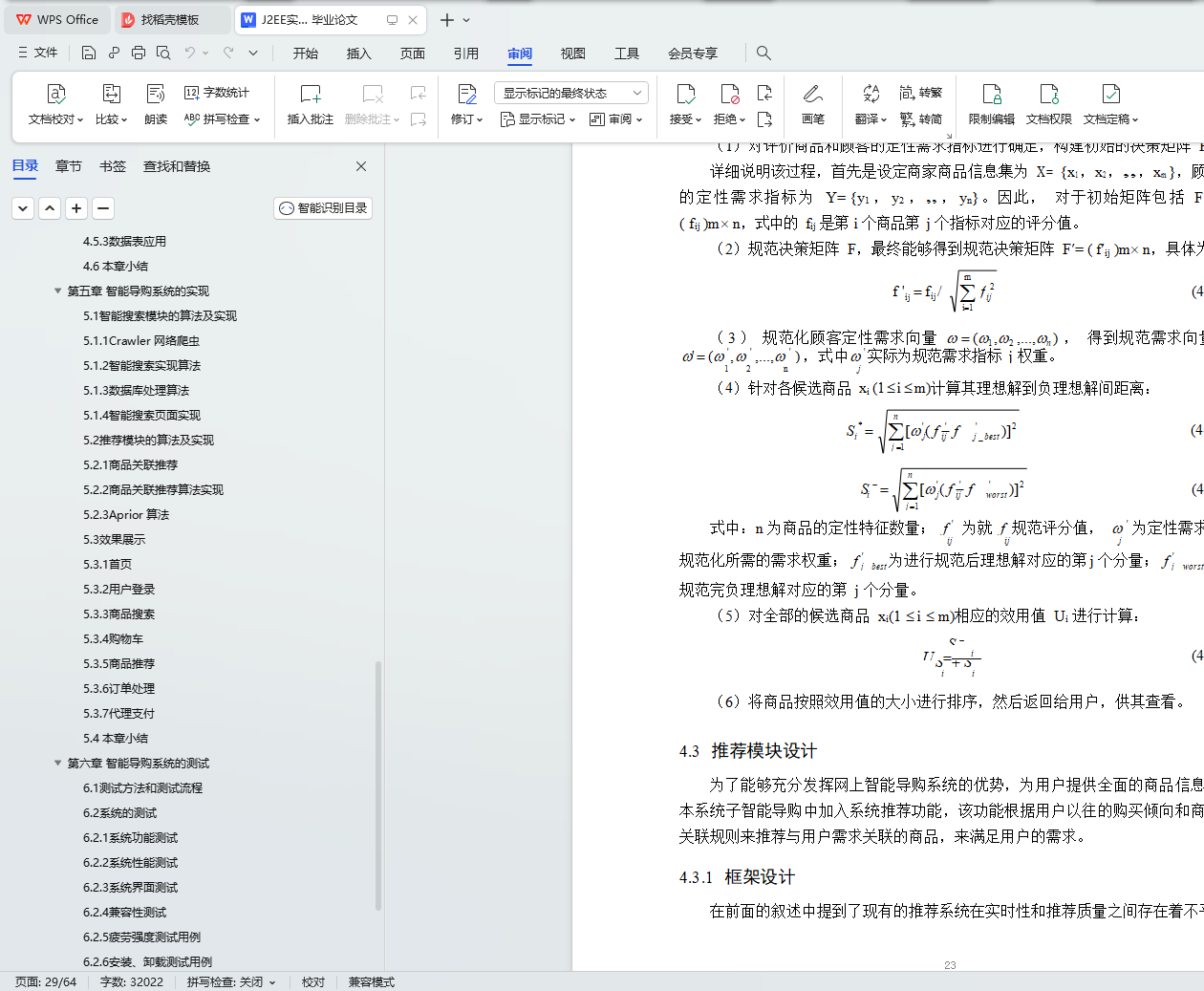Click 字数: 32022 in status bar
Viewport: 1204px width, 991px height.
pos(132,981)
